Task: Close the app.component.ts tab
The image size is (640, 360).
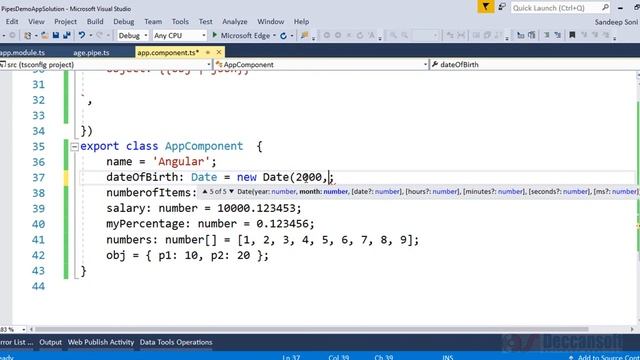Action: pos(219,52)
